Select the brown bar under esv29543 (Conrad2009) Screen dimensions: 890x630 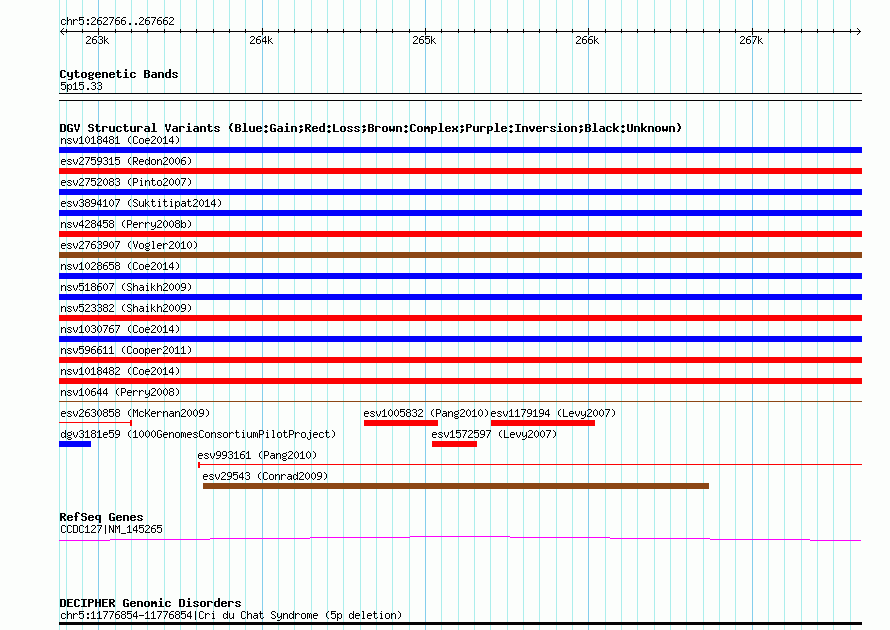point(455,486)
